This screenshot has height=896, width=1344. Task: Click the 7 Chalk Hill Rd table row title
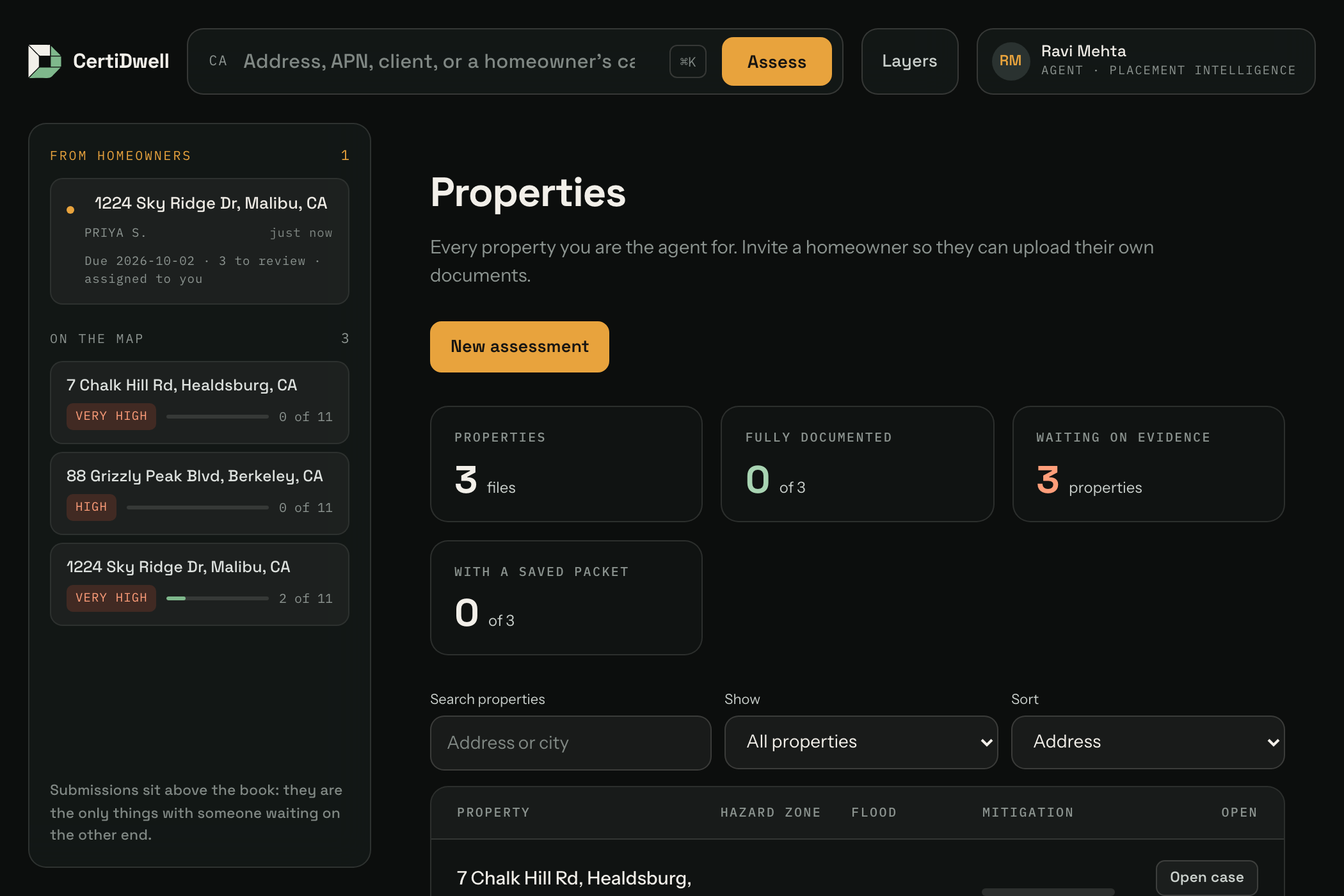(x=574, y=878)
